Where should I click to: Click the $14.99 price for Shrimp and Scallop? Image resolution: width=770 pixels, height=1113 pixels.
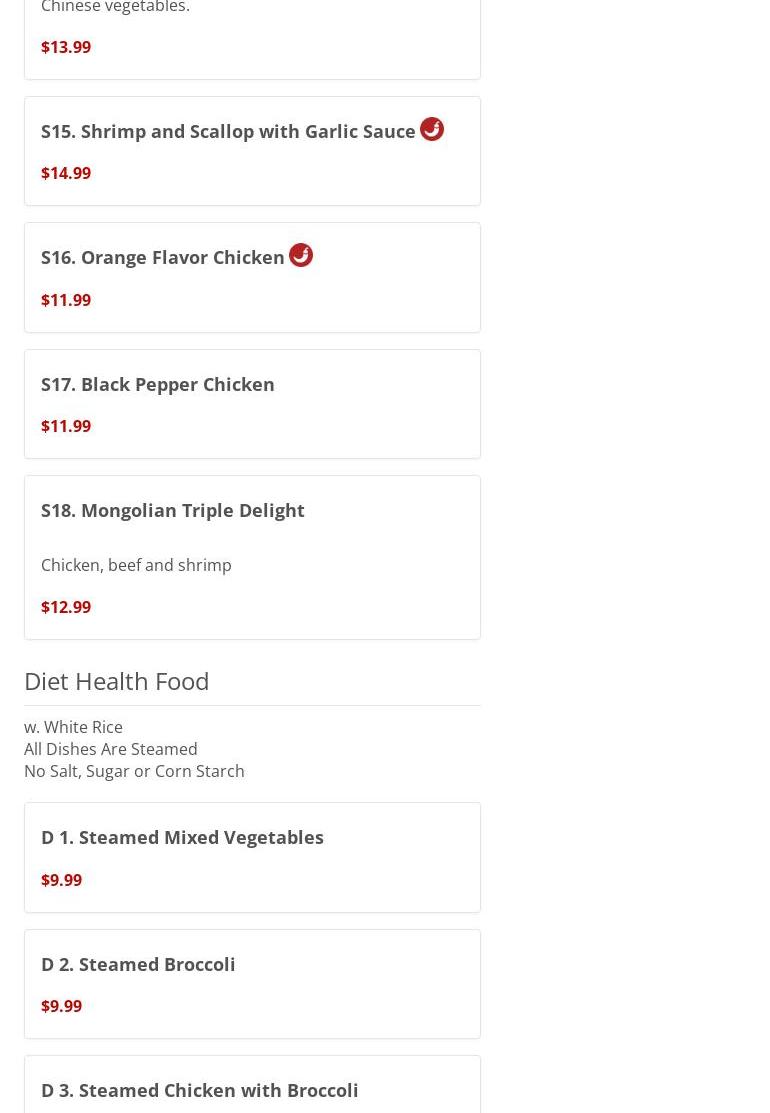(x=66, y=173)
